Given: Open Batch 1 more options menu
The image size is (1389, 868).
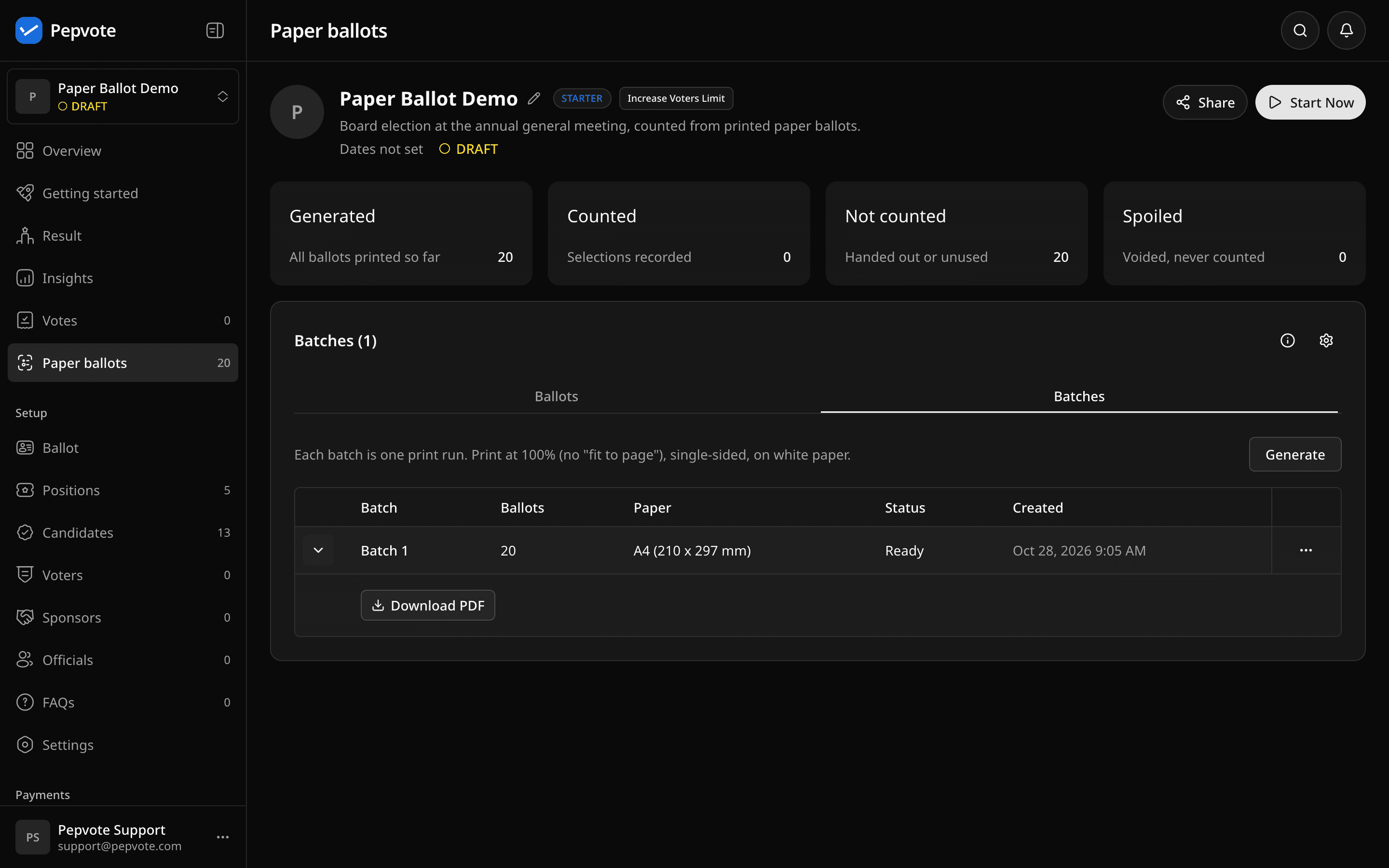Looking at the screenshot, I should (x=1306, y=550).
